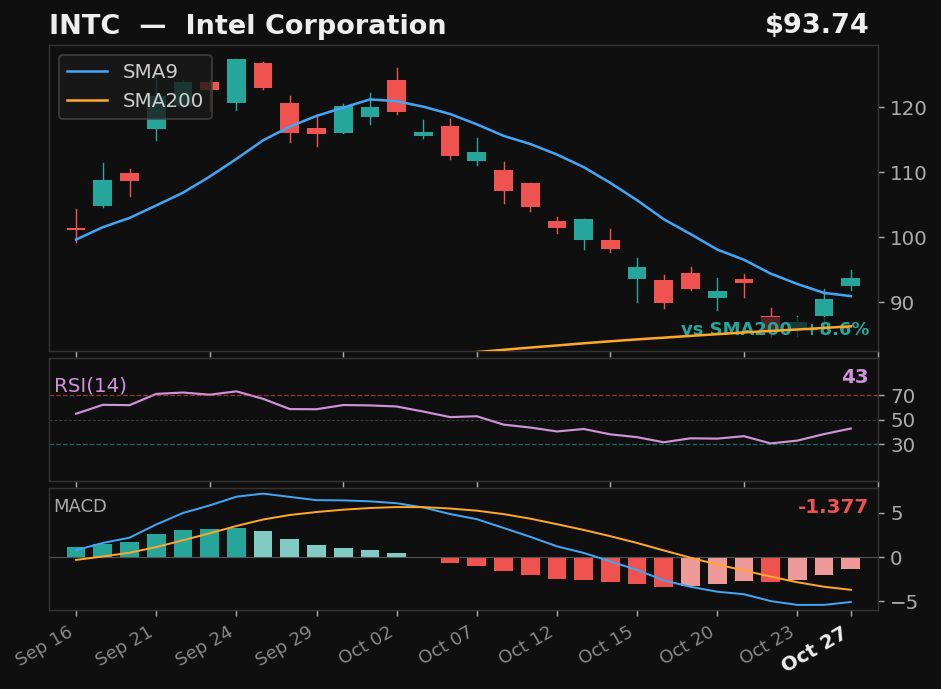The width and height of the screenshot is (941, 689).
Task: Click the Oct 15 date label
Action: pyautogui.click(x=606, y=645)
